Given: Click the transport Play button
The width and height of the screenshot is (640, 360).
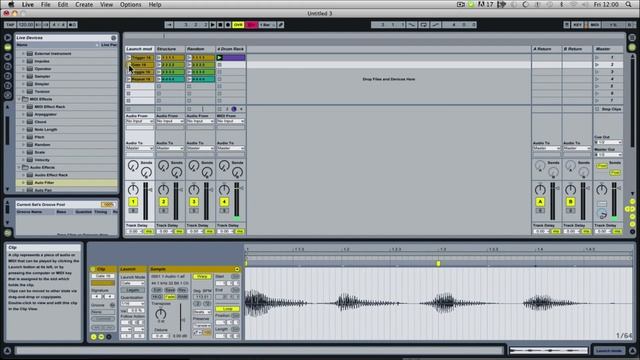Looking at the screenshot, I should [213, 25].
